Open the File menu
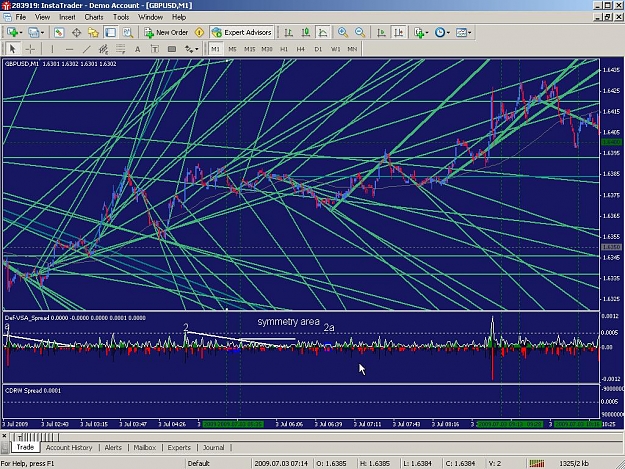The image size is (625, 469). (21, 17)
